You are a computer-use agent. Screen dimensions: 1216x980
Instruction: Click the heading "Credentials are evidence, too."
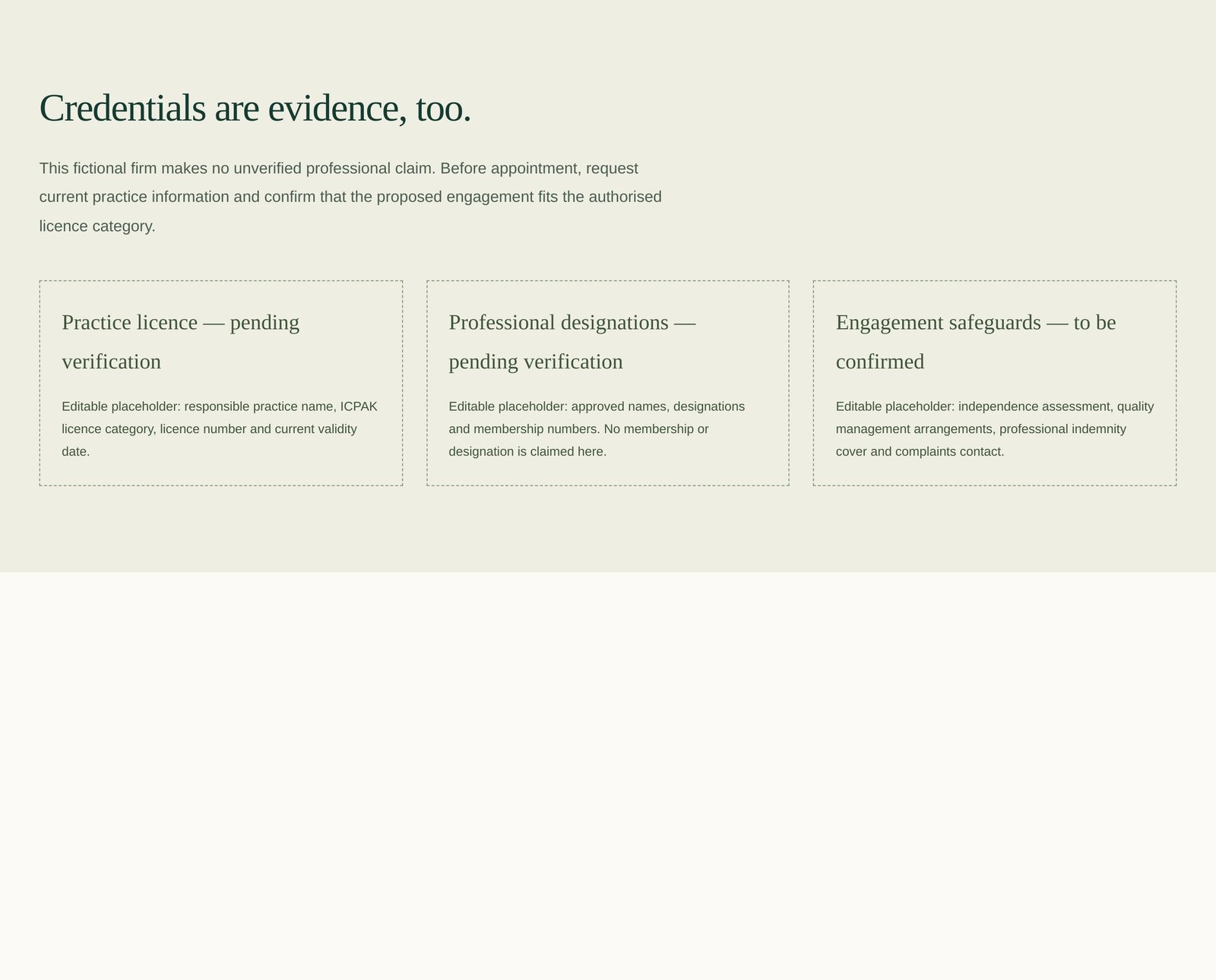click(255, 107)
